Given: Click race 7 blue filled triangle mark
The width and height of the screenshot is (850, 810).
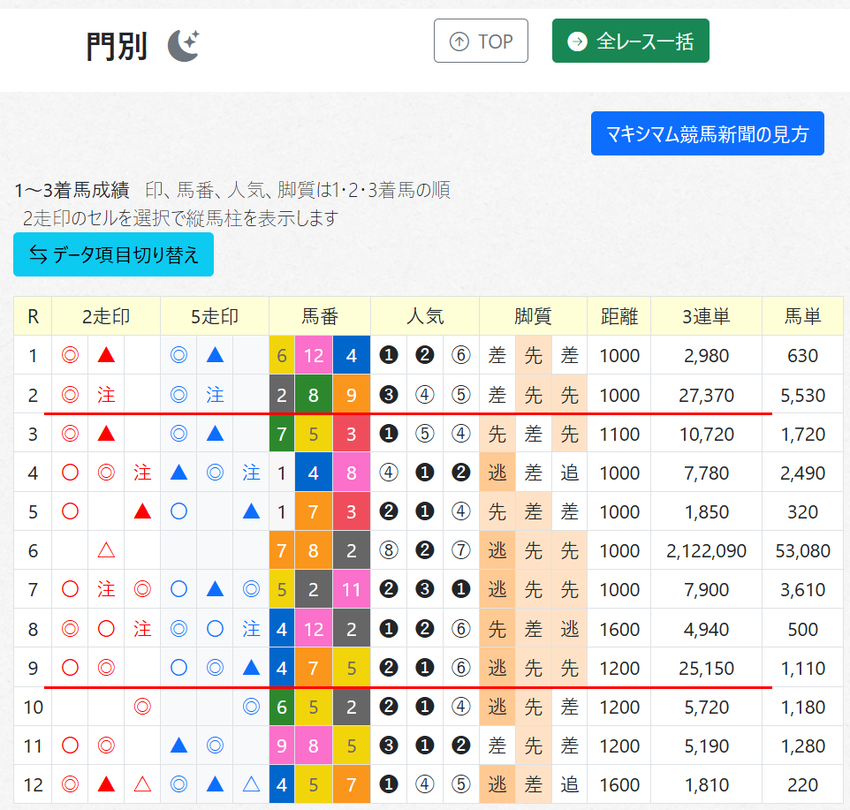Looking at the screenshot, I should (215, 589).
